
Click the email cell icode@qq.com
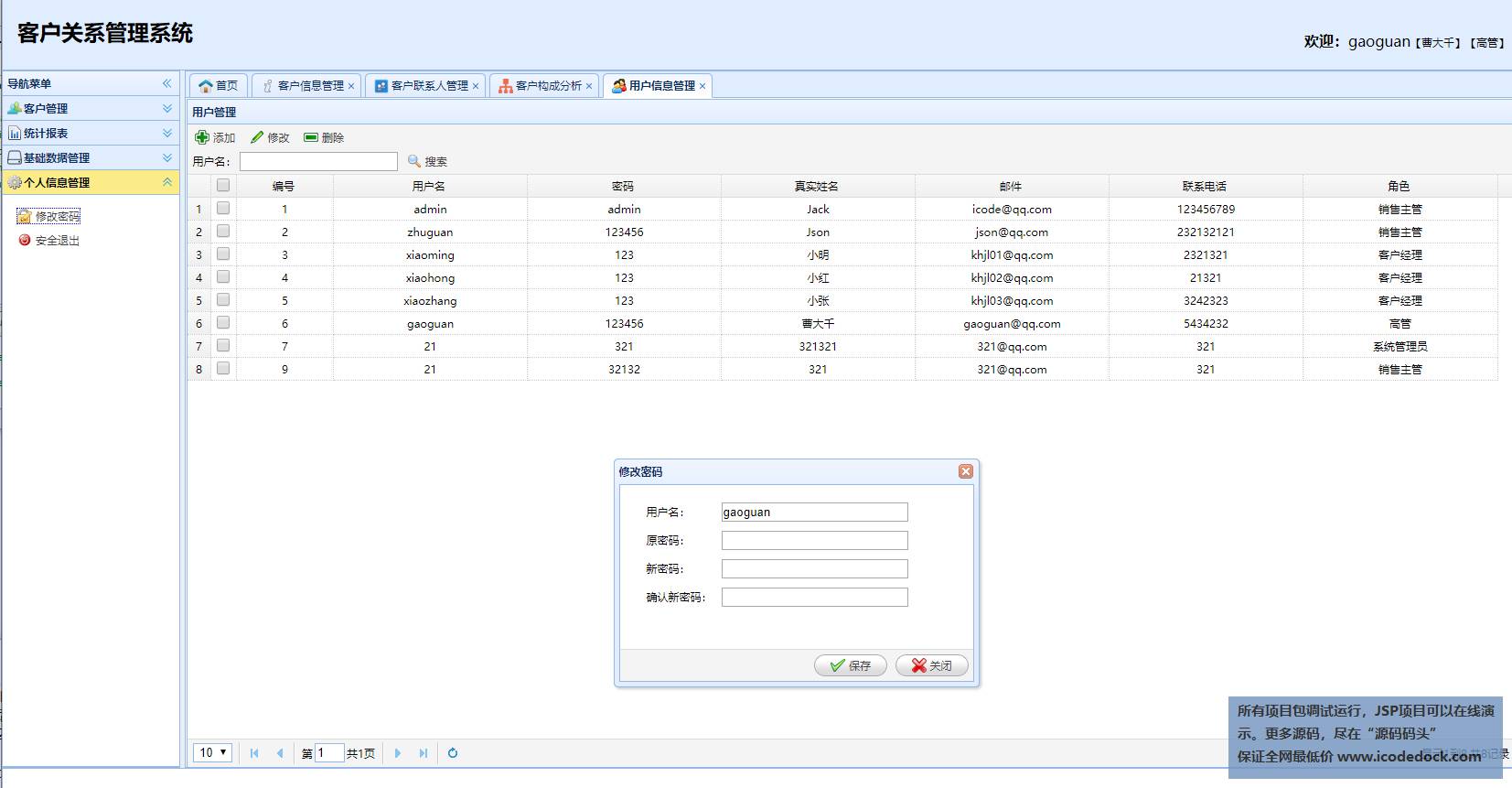[1012, 209]
